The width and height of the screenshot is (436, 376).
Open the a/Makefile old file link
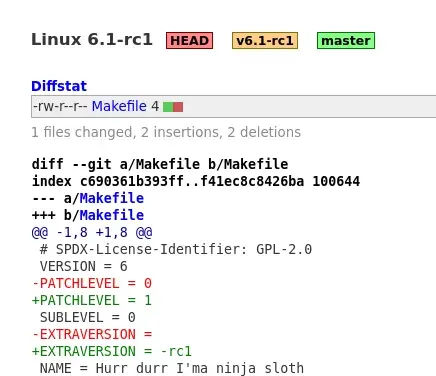point(112,198)
